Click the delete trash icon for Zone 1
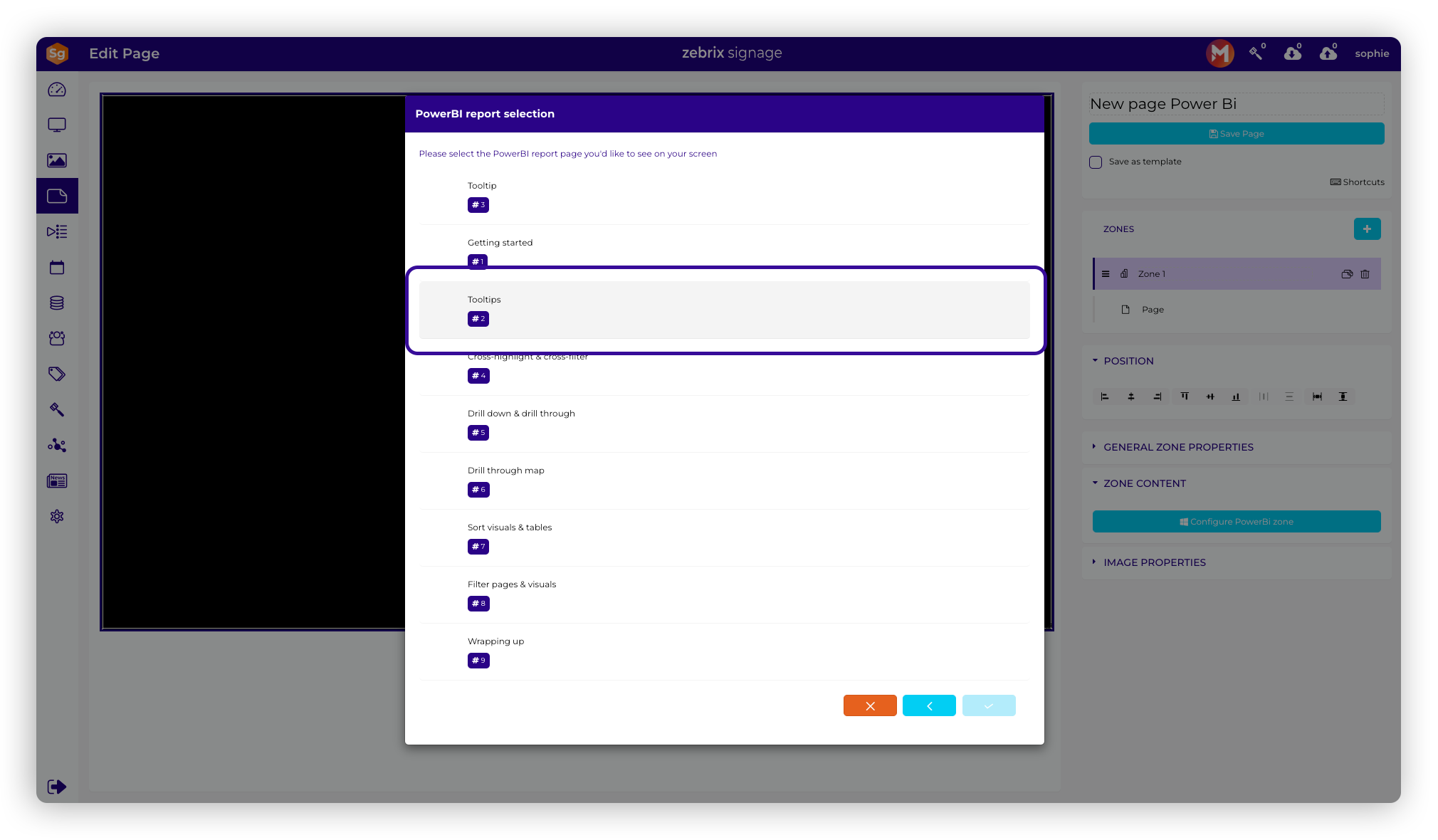Image resolution: width=1438 pixels, height=840 pixels. tap(1365, 274)
